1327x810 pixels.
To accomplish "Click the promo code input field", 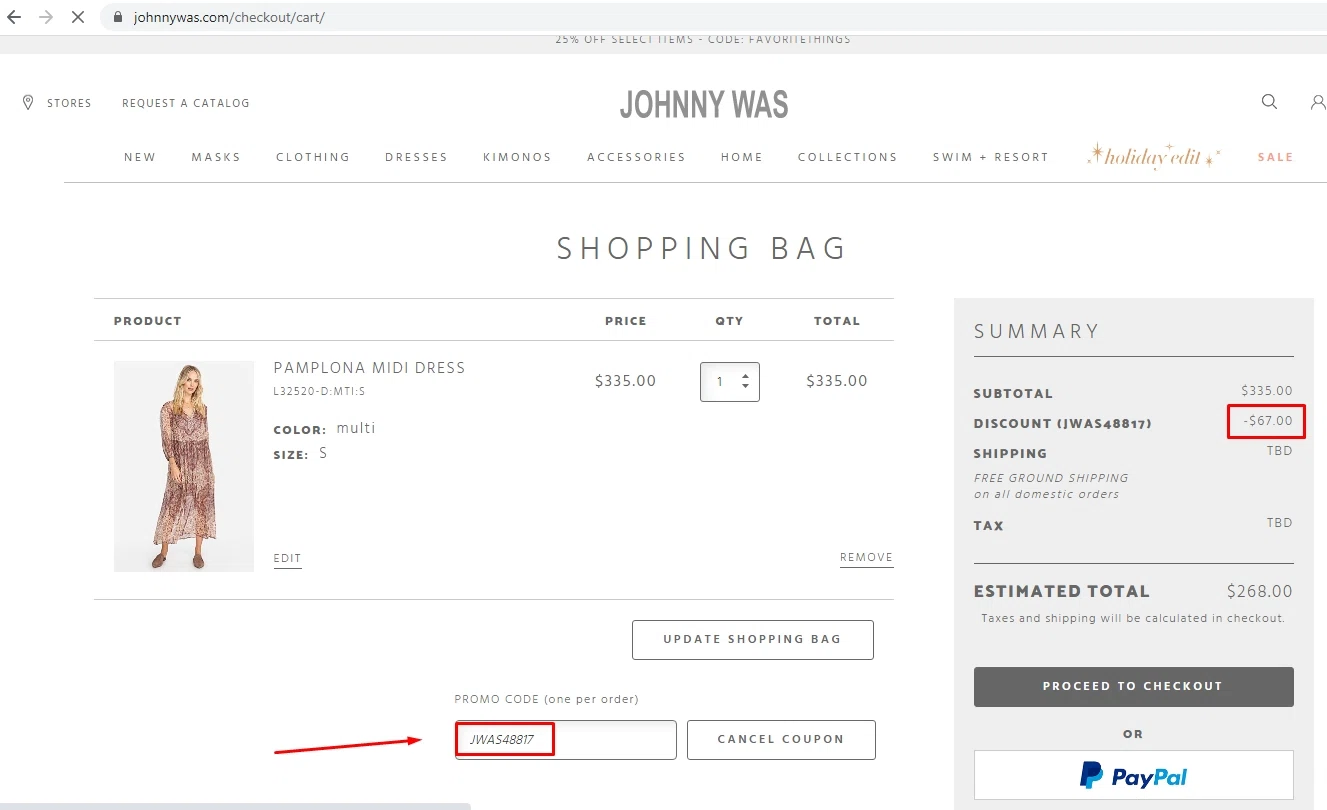I will tap(565, 740).
